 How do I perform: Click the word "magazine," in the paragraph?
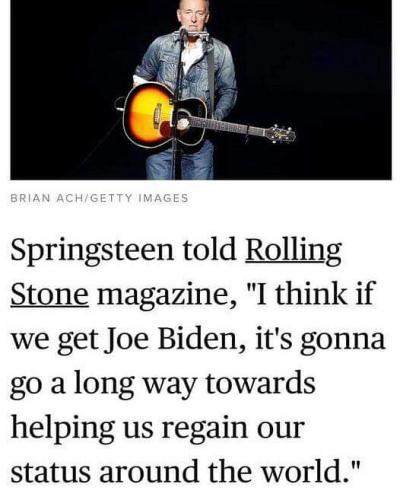[166, 295]
